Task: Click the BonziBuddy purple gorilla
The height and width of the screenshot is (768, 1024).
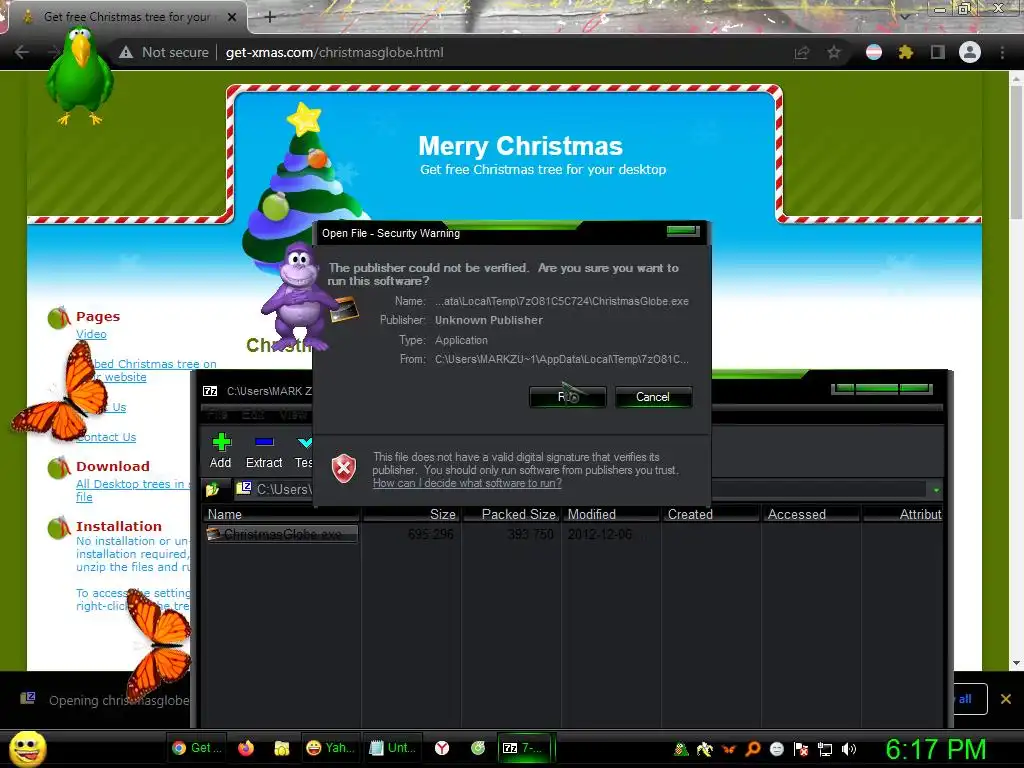Action: click(298, 295)
